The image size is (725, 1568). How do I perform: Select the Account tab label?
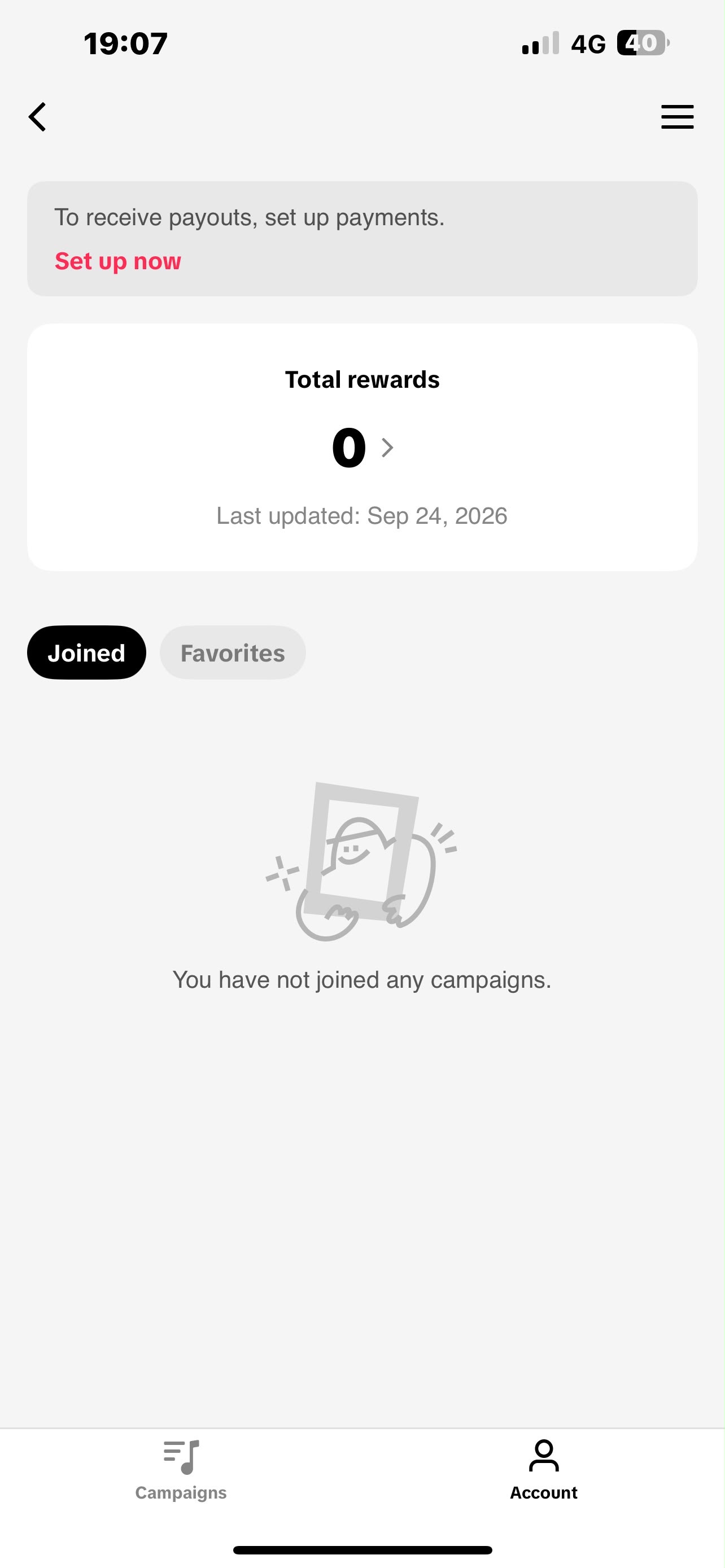point(544,1492)
